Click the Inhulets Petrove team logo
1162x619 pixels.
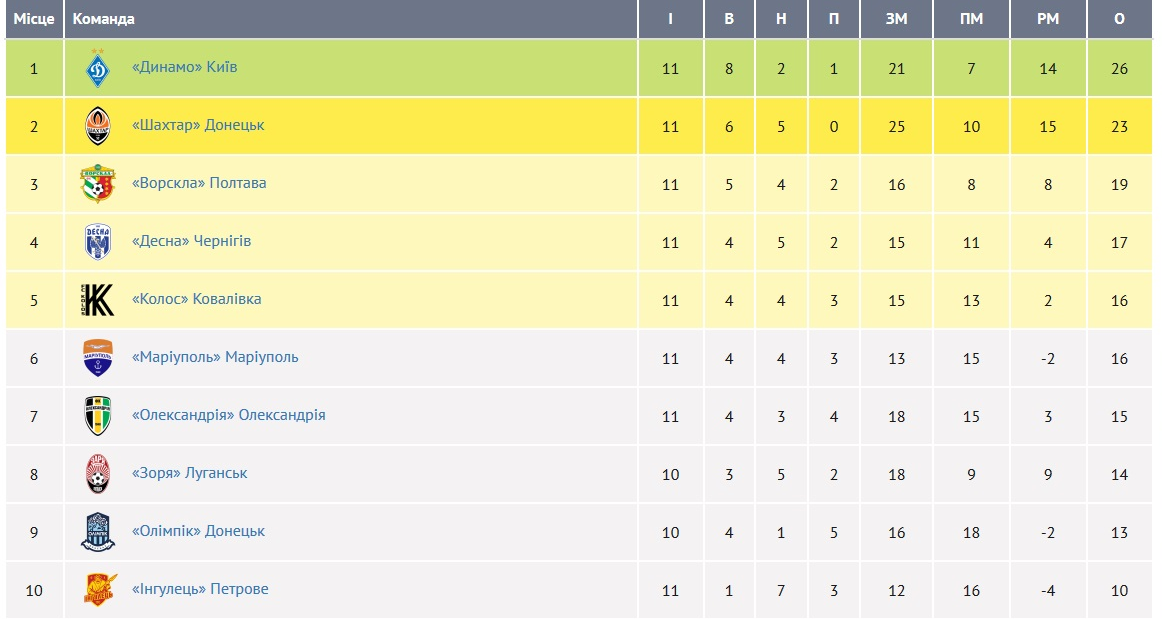point(98,590)
